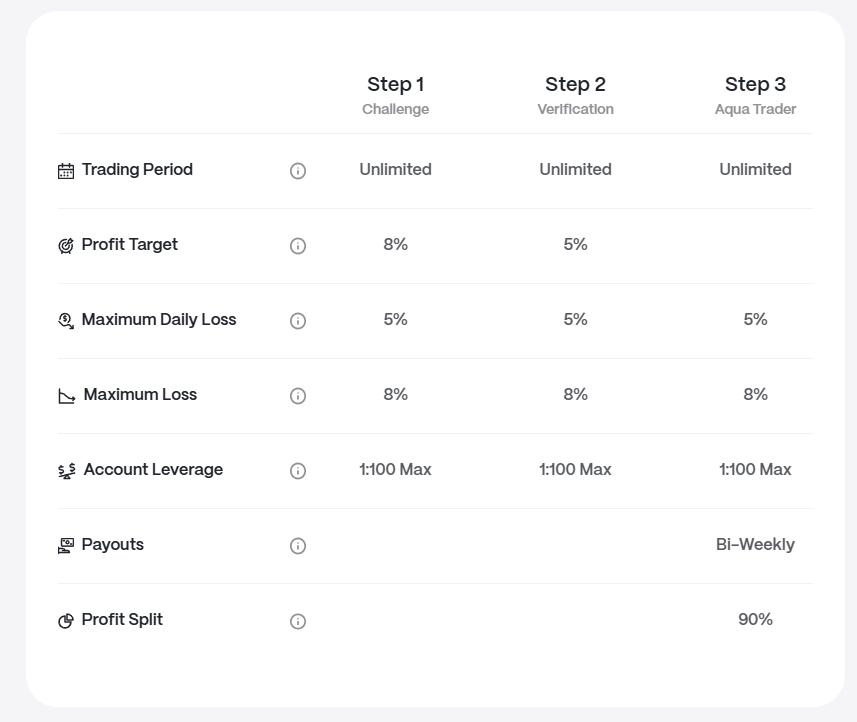Screen dimensions: 857x722
Task: Click the pie chart icon beside Profit Split
Action: coord(66,621)
